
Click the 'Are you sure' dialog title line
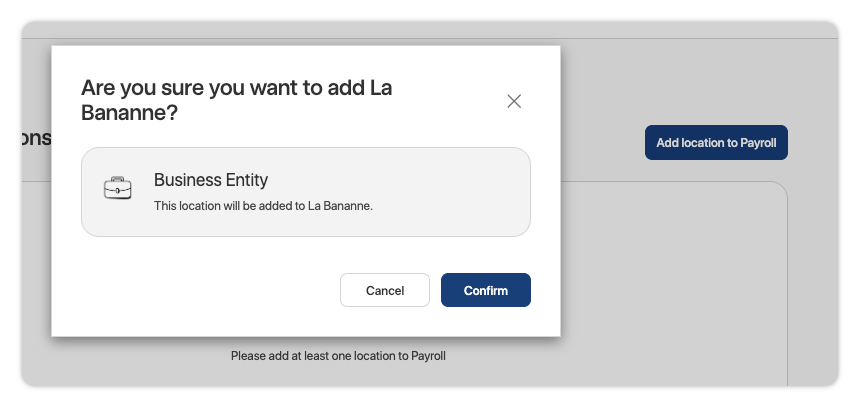pos(236,88)
